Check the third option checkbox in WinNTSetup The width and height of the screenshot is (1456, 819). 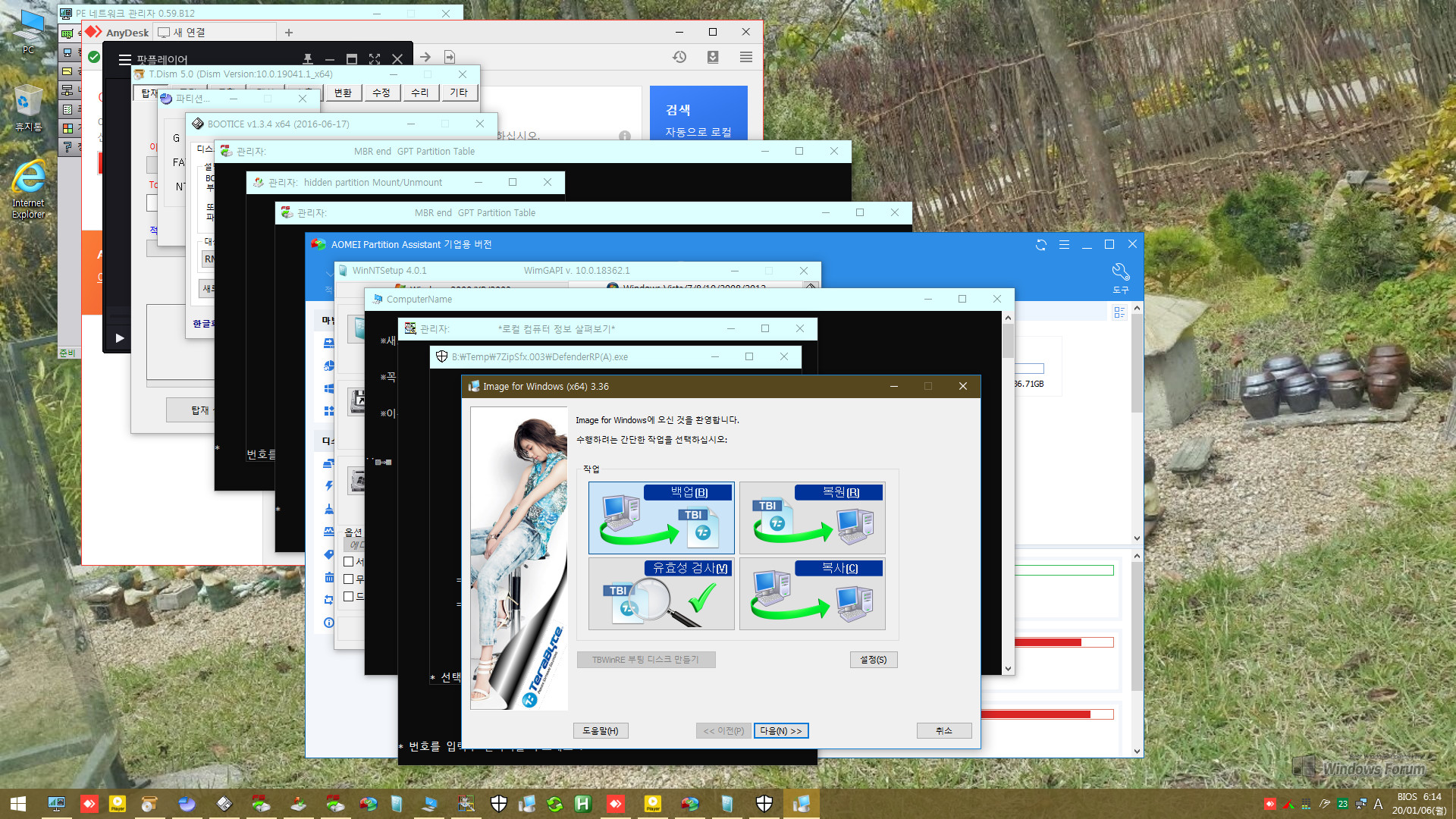click(349, 597)
